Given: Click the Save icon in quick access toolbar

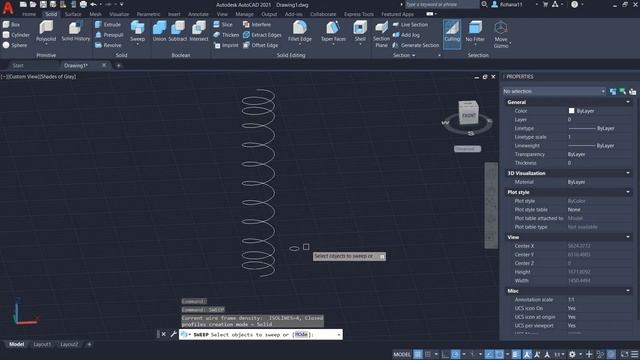Looking at the screenshot, I should click(43, 4).
